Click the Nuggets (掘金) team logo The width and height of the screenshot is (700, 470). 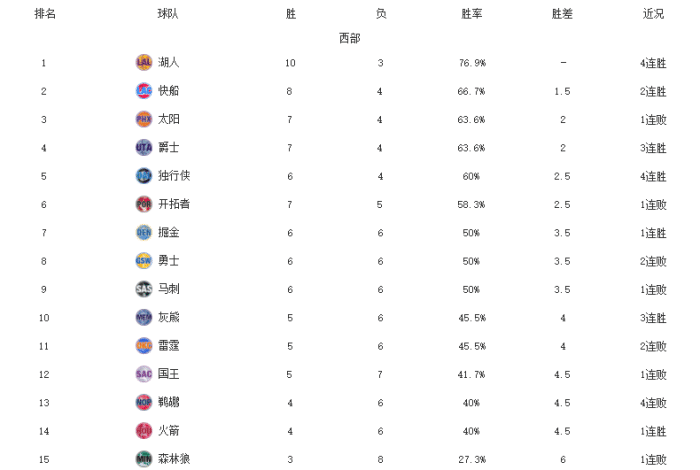coord(144,232)
